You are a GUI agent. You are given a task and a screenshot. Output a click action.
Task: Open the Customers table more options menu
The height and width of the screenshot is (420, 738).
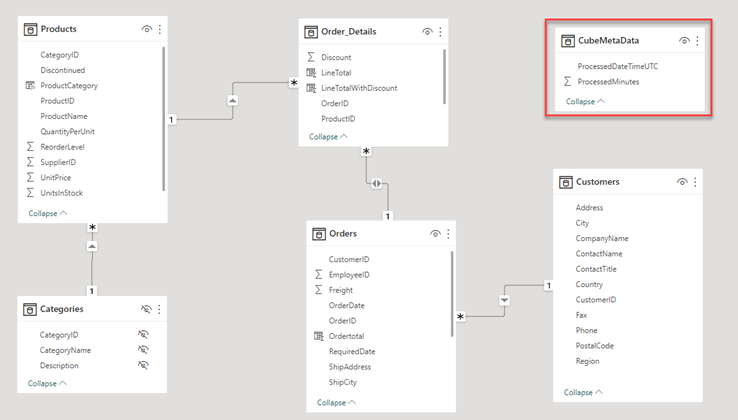pos(697,182)
